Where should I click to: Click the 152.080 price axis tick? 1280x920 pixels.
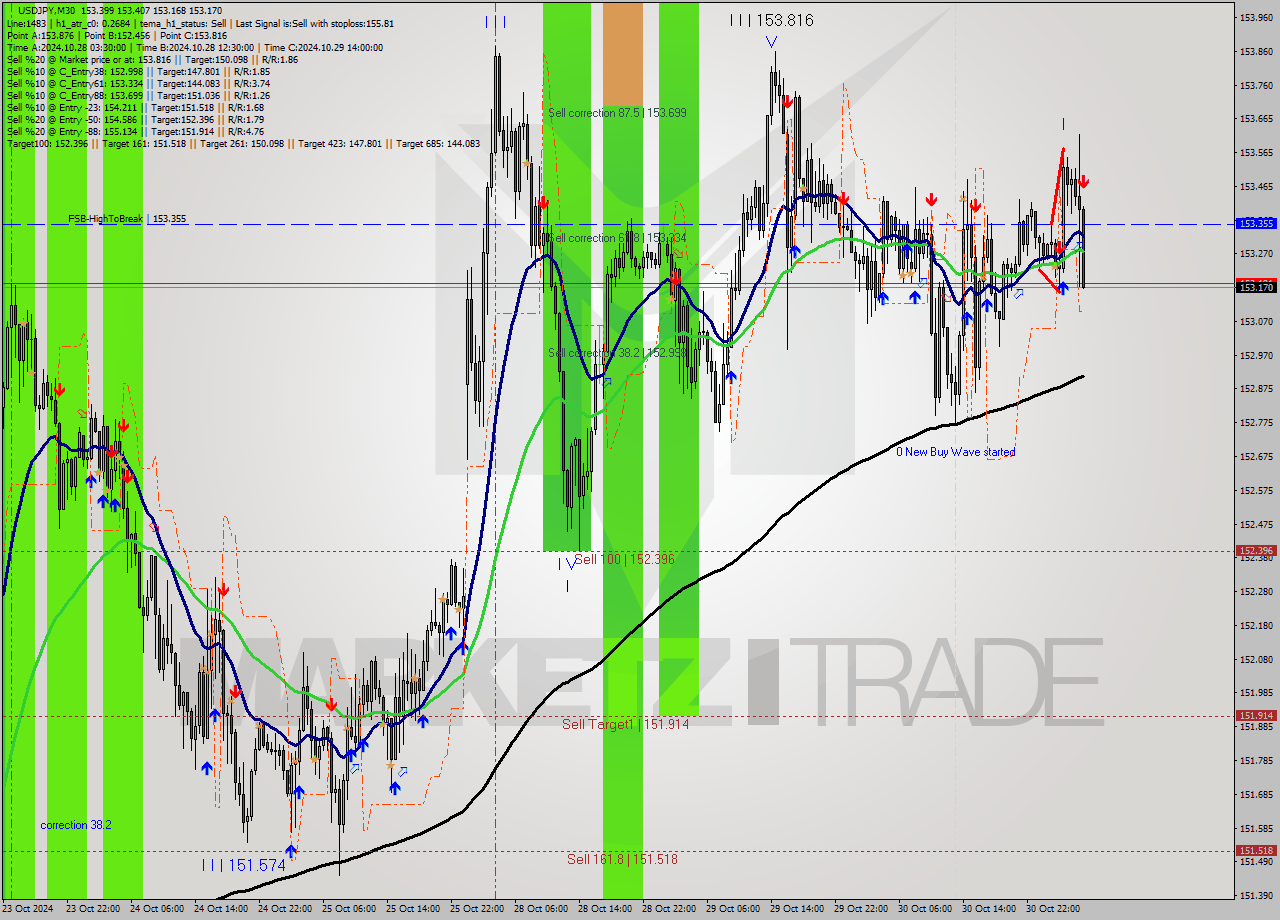1256,660
